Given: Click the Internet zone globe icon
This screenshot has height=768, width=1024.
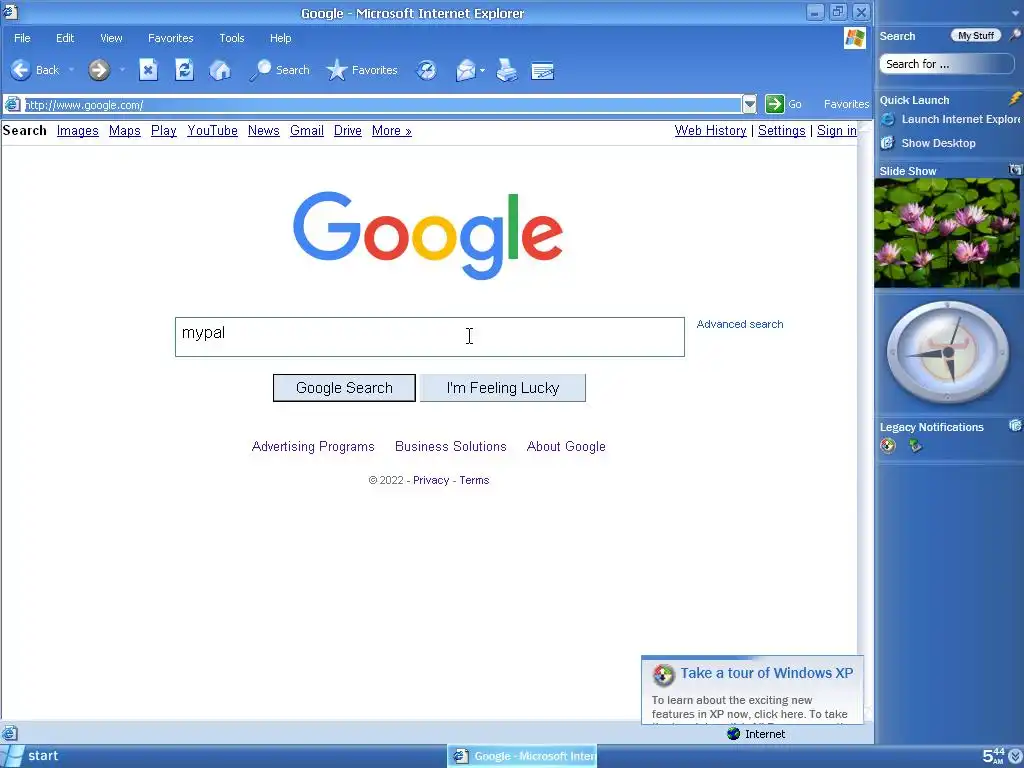Looking at the screenshot, I should [733, 733].
